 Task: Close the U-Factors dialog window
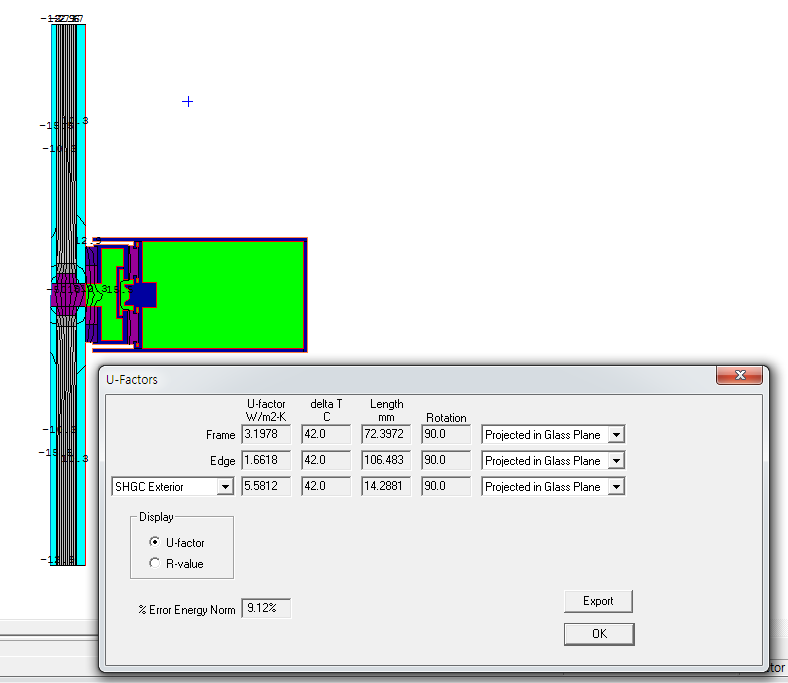click(x=740, y=376)
